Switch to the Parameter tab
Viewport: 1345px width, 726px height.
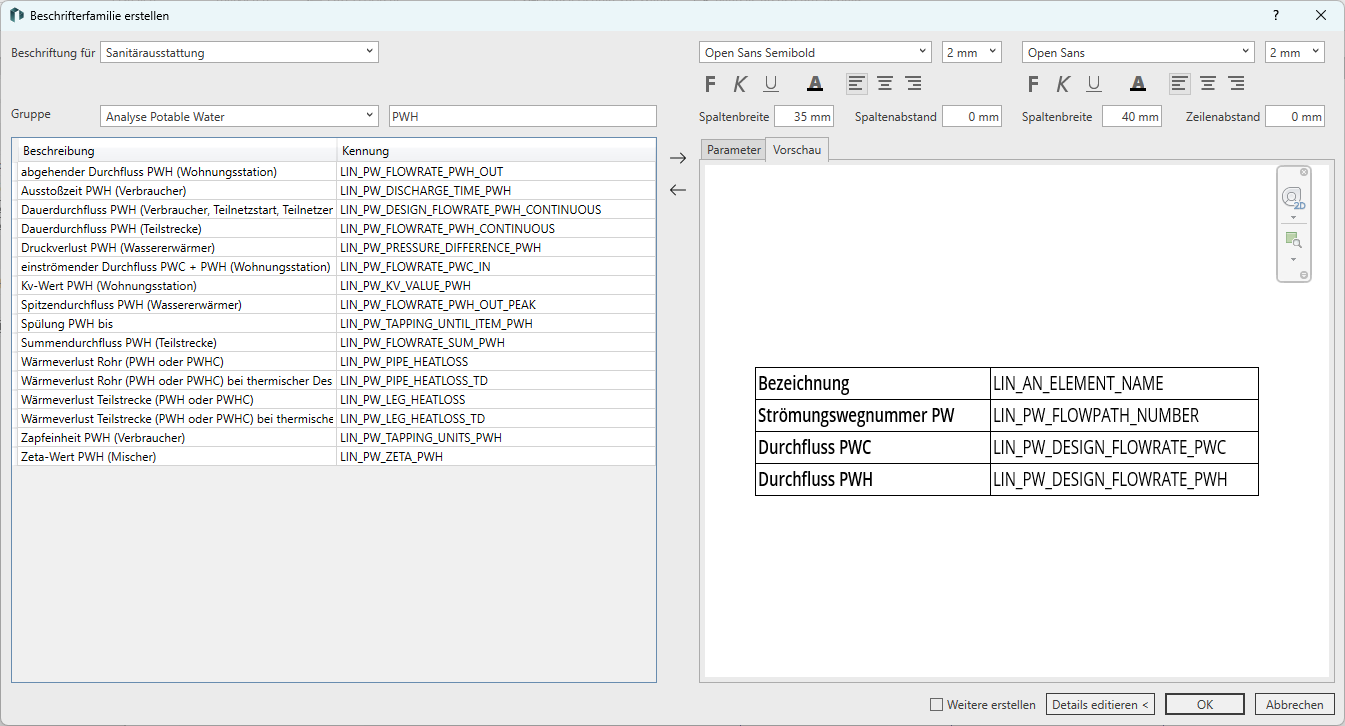coord(733,150)
